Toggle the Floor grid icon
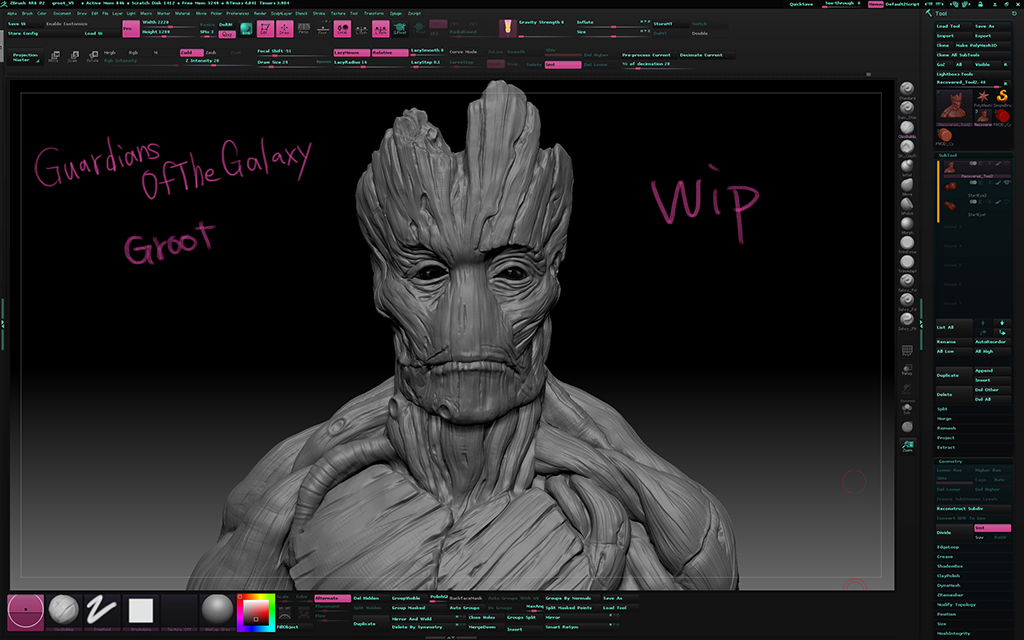Viewport: 1024px width, 640px height. (323, 28)
